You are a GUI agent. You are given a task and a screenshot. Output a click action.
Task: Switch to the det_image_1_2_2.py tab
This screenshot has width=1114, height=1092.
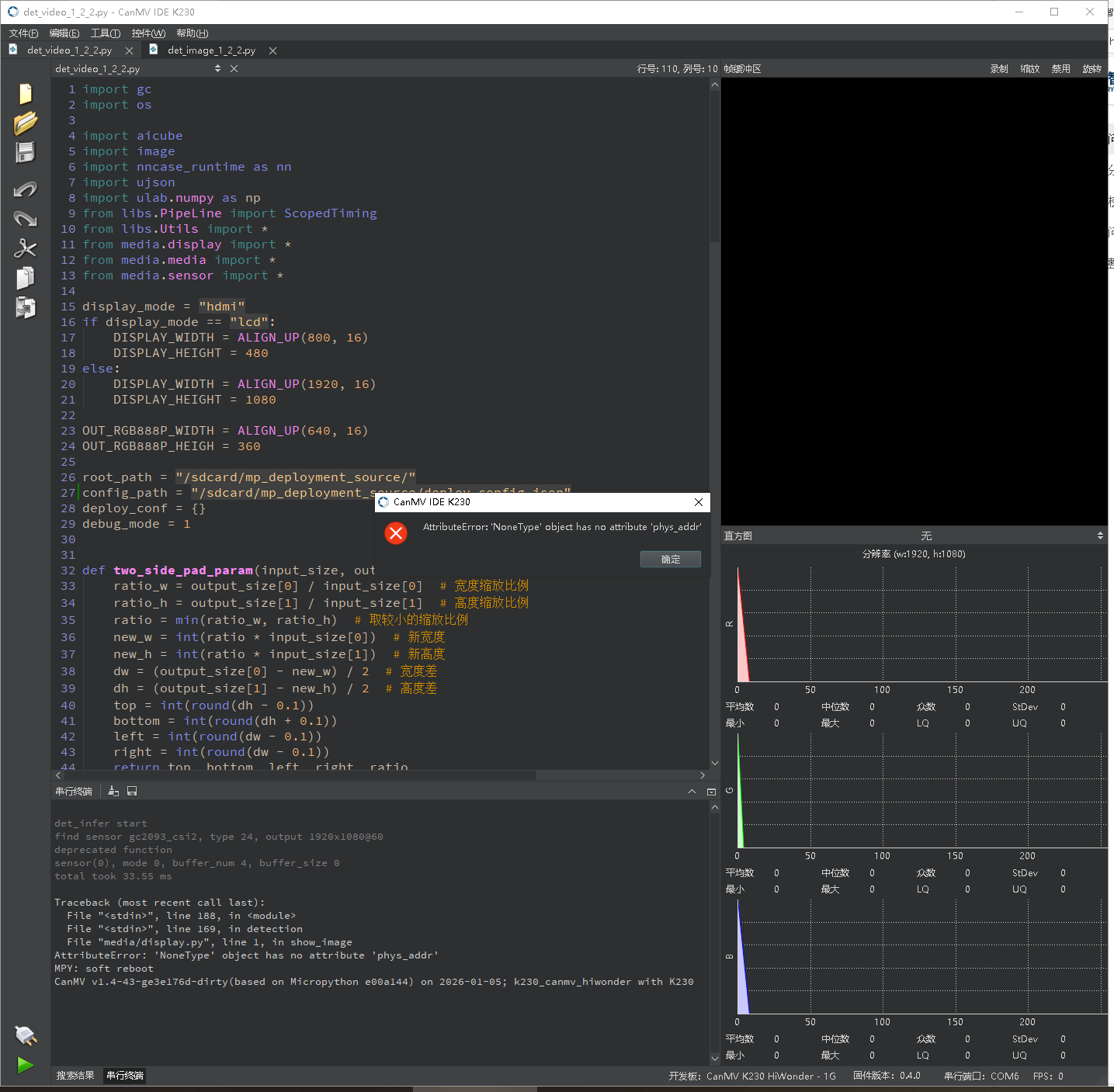pos(211,50)
